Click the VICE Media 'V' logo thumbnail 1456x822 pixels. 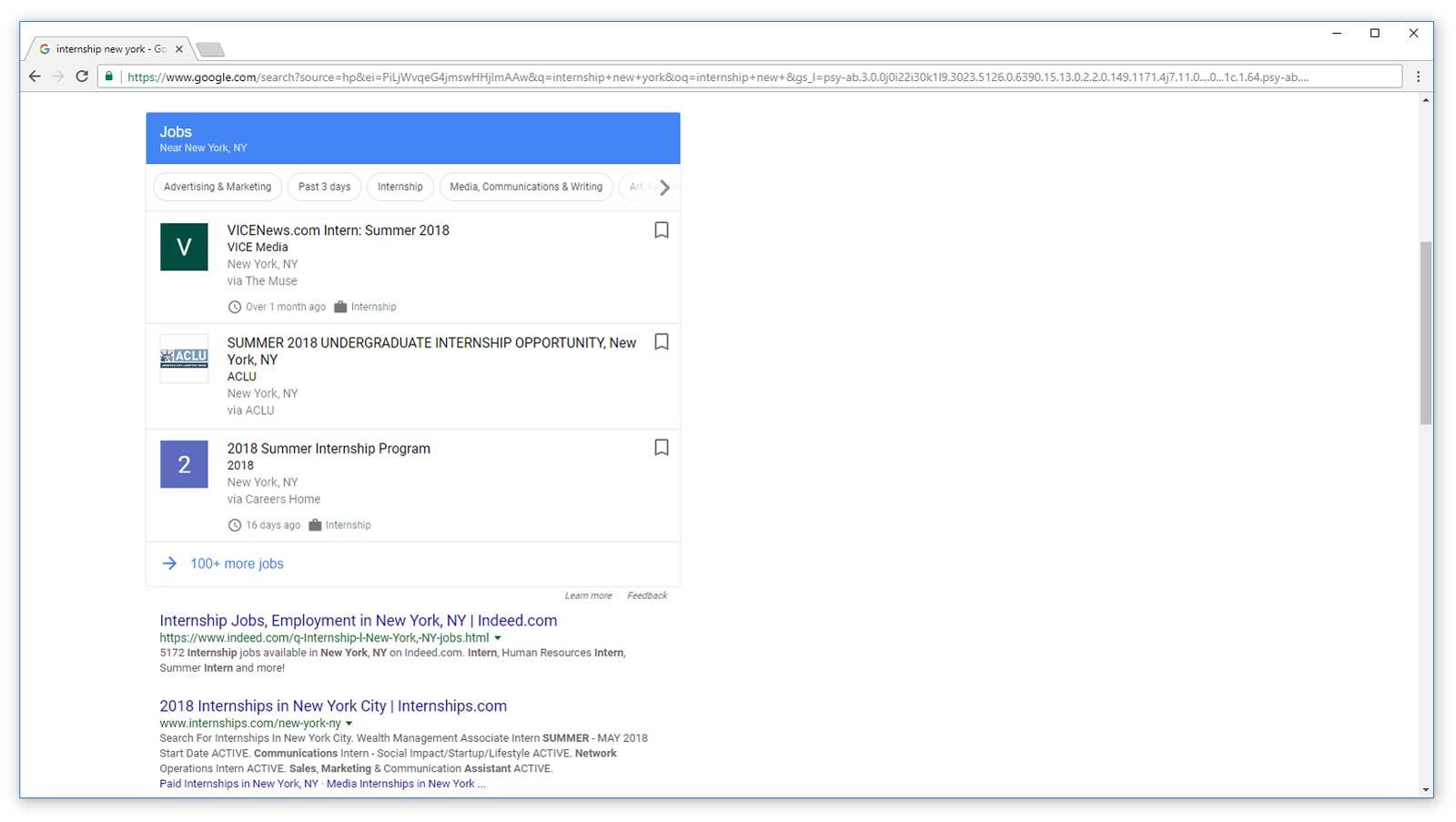pyautogui.click(x=184, y=247)
